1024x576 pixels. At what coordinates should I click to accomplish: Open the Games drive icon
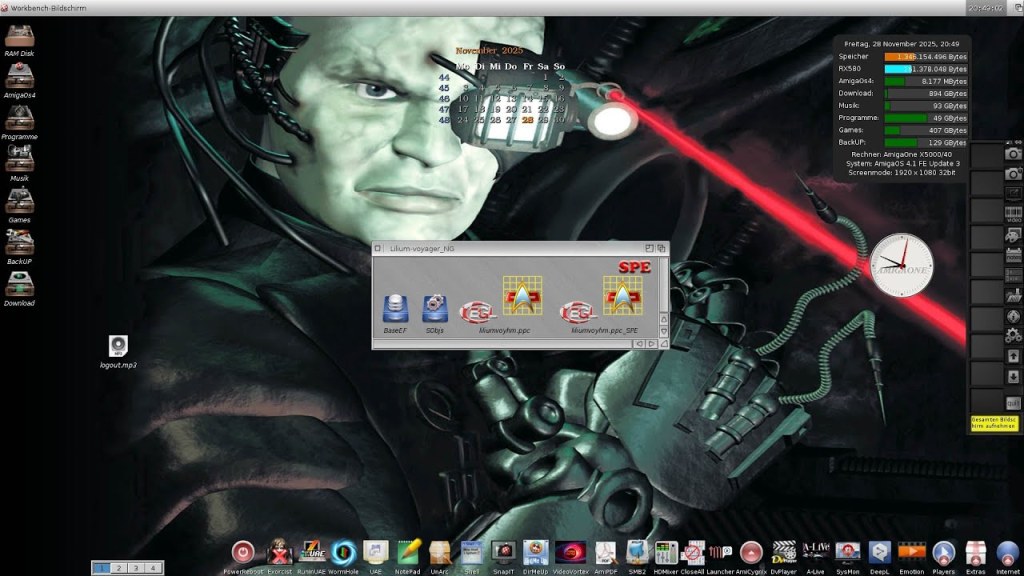[x=18, y=202]
